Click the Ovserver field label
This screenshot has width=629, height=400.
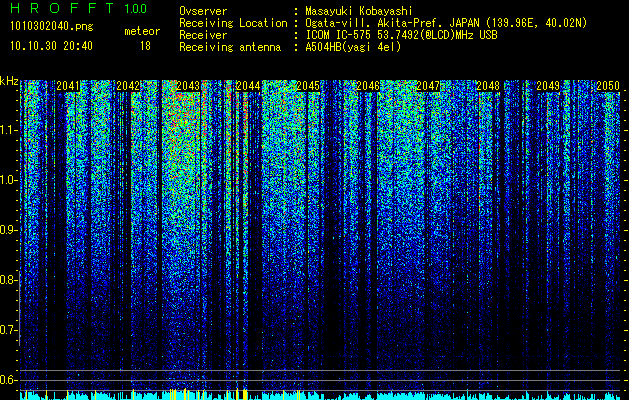click(203, 11)
